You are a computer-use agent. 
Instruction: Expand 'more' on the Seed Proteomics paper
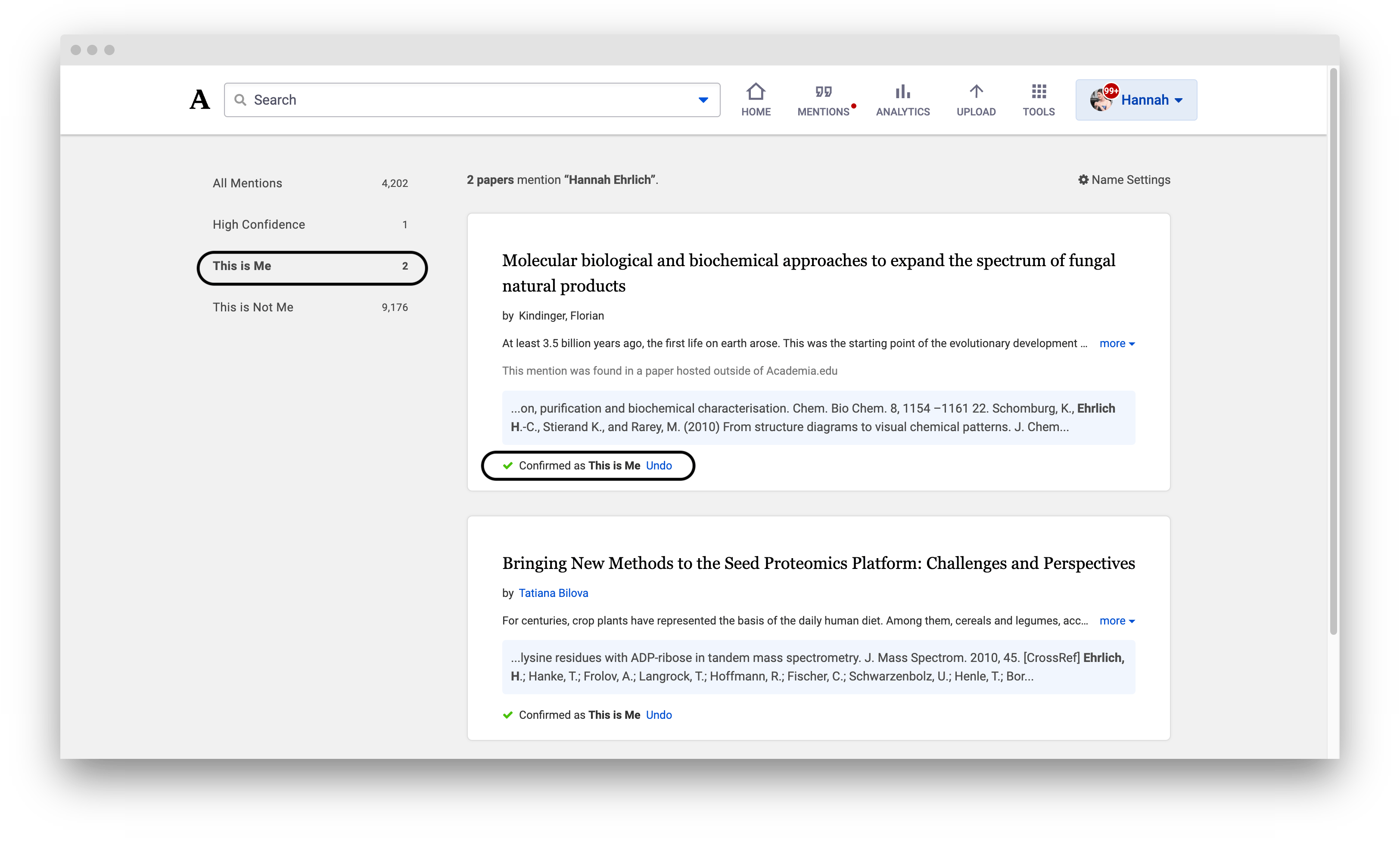point(1116,621)
